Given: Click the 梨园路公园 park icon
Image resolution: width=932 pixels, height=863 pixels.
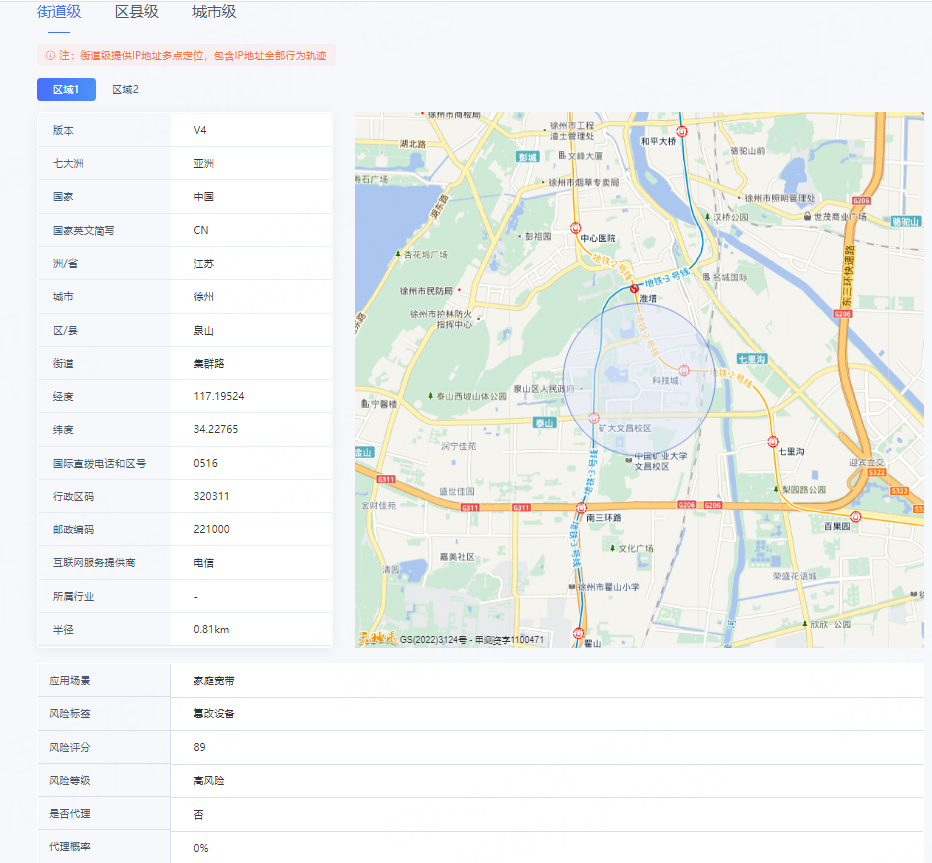Looking at the screenshot, I should click(776, 490).
